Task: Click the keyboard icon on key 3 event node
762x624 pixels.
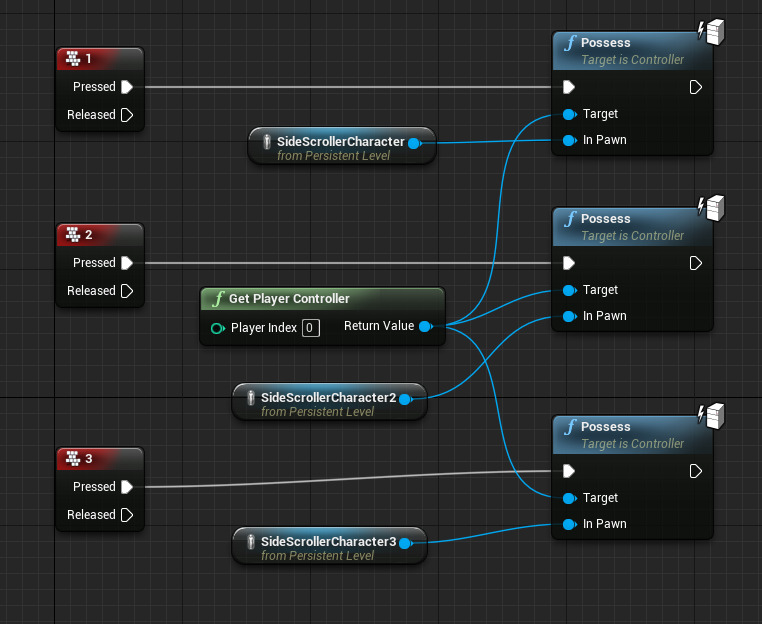Action: coord(73,458)
